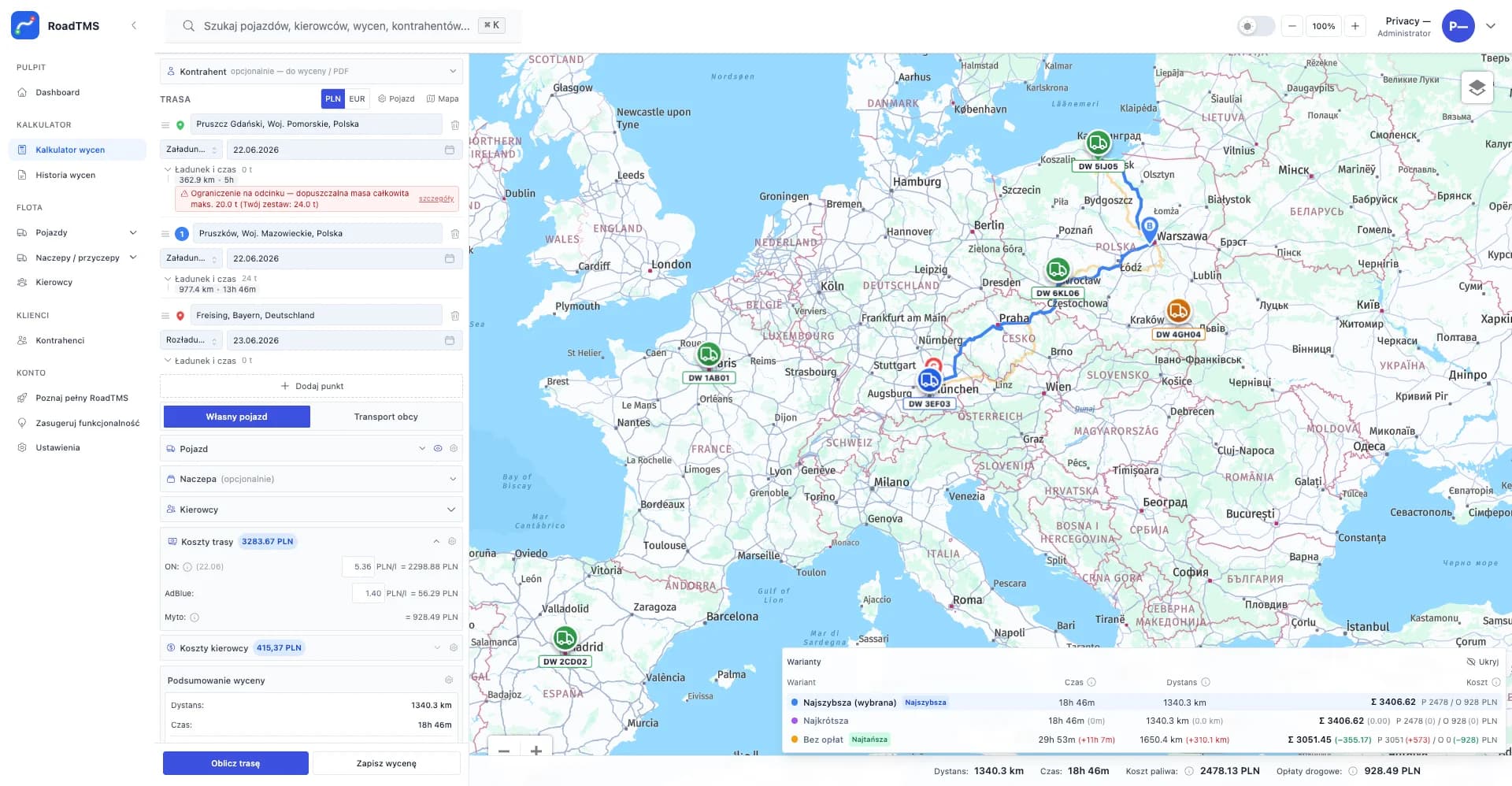Screen dimensions: 1512x786
Task: Click the RoadTMS logo icon
Action: pyautogui.click(x=25, y=25)
